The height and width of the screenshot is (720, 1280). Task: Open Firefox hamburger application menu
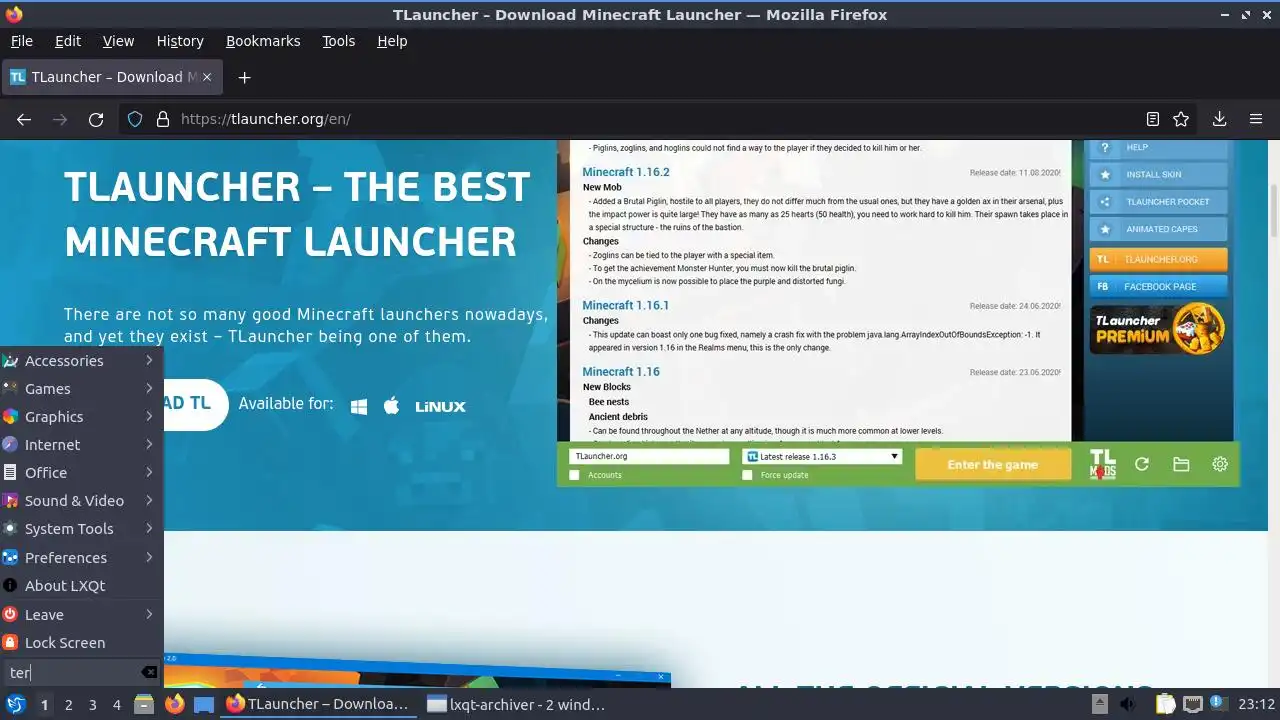point(1256,119)
